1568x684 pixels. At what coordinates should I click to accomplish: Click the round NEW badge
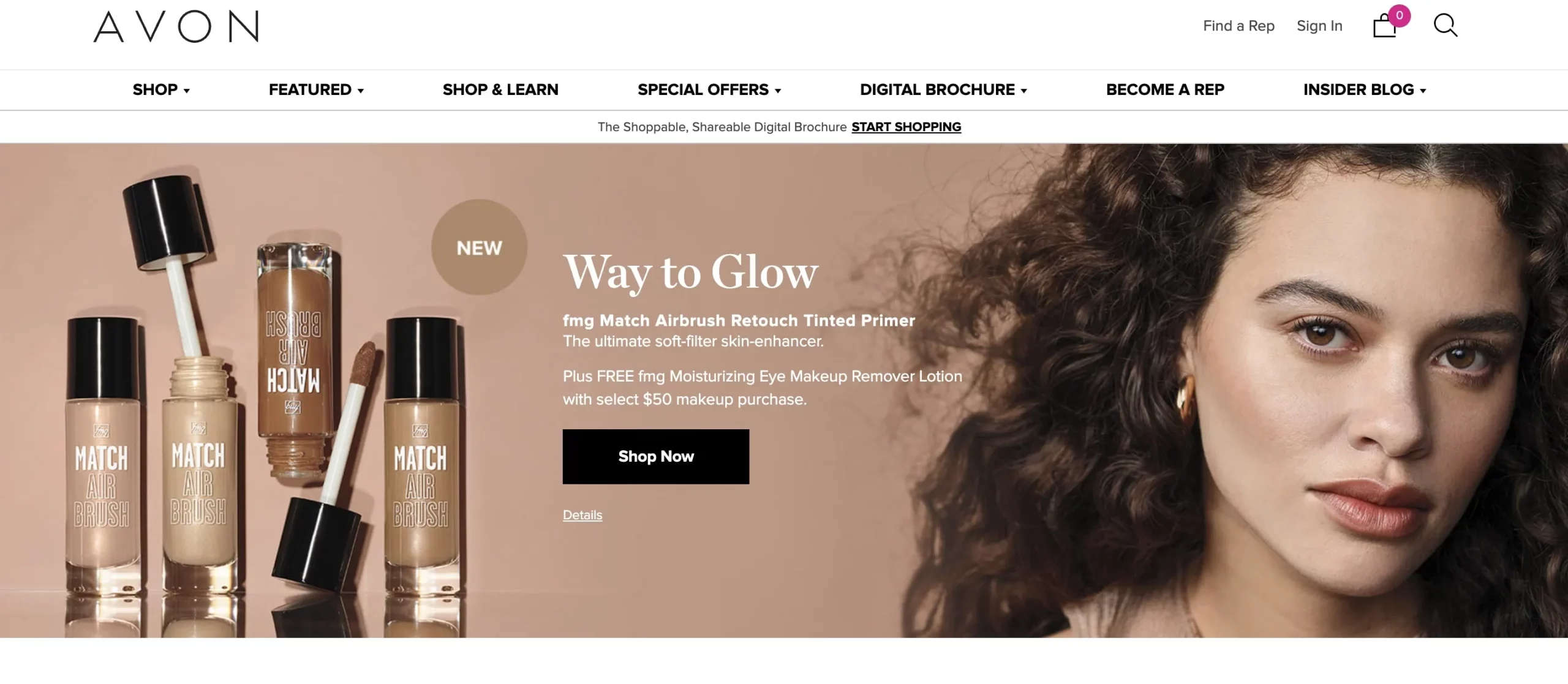tap(479, 247)
